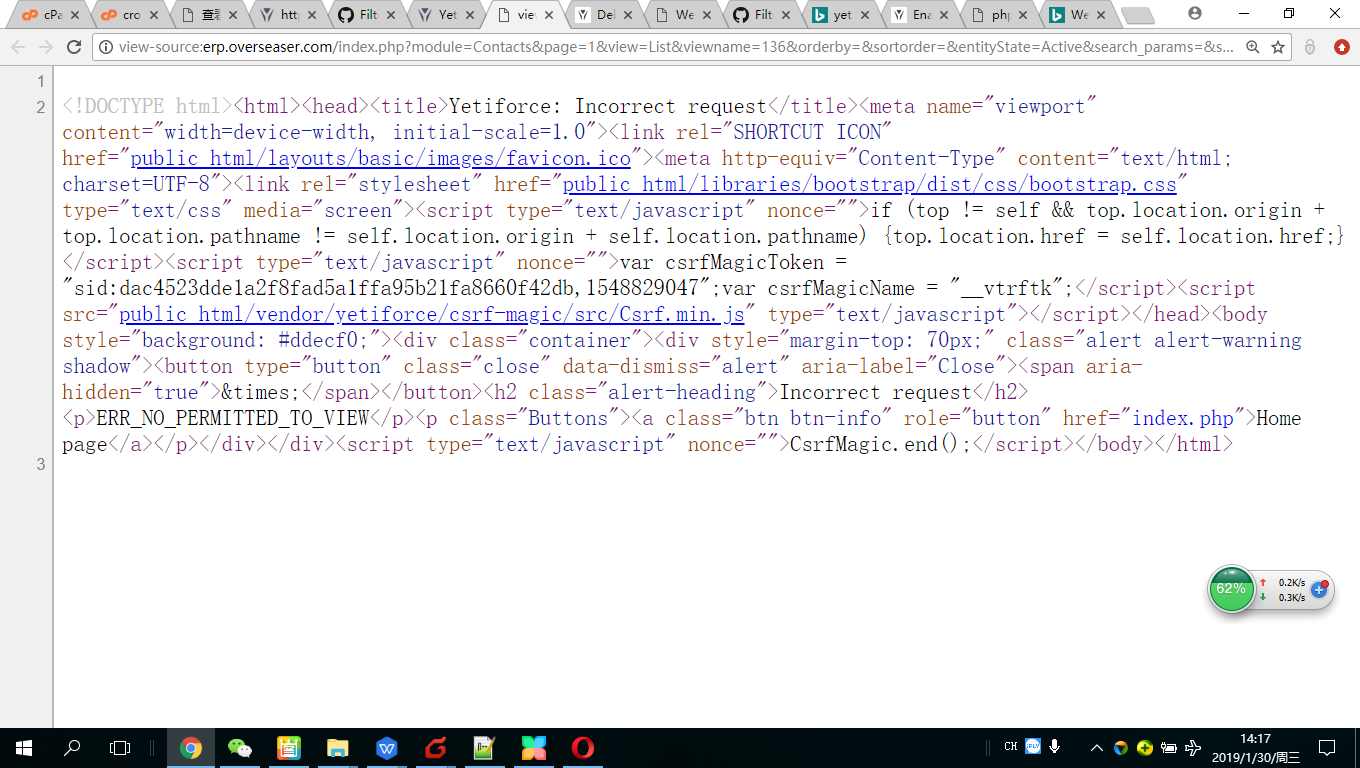Open the colorful pinwheel taskbar app
The height and width of the screenshot is (768, 1360).
coord(534,747)
